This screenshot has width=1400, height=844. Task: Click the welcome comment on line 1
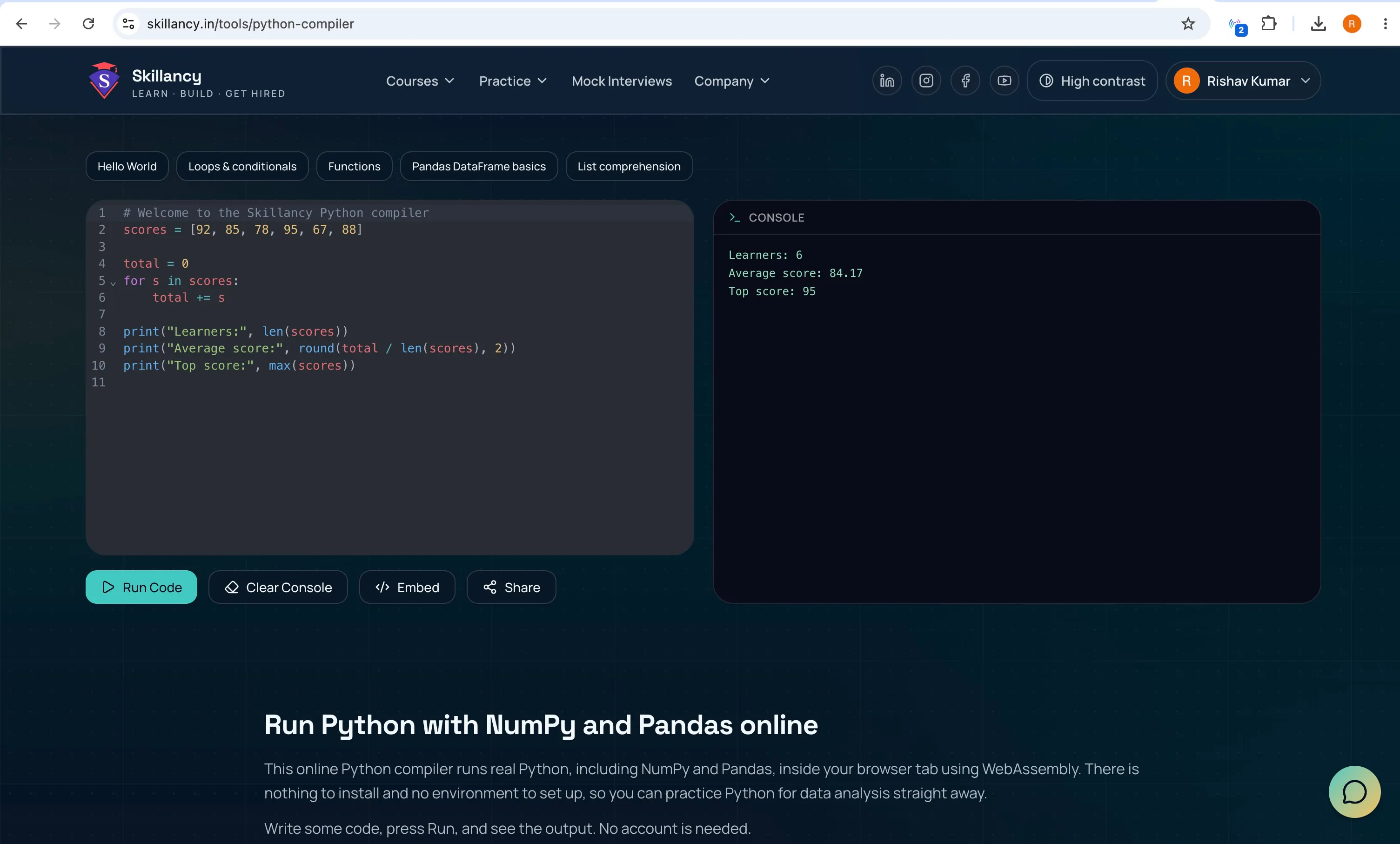276,213
